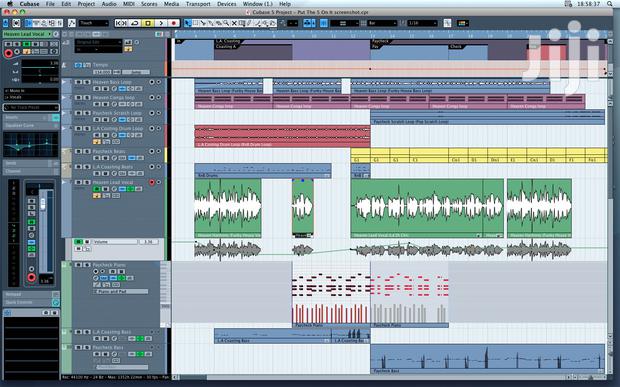Click the tempo value 124.000 field
620x387 pixels.
click(x=102, y=72)
